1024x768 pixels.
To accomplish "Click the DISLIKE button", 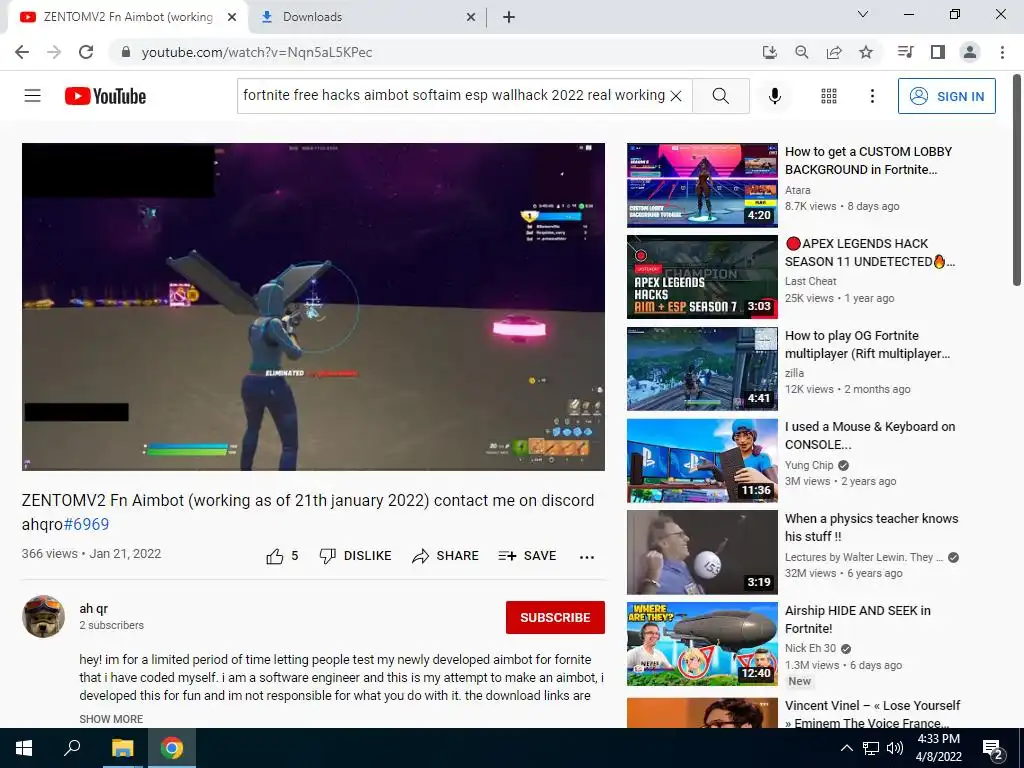I will click(355, 556).
